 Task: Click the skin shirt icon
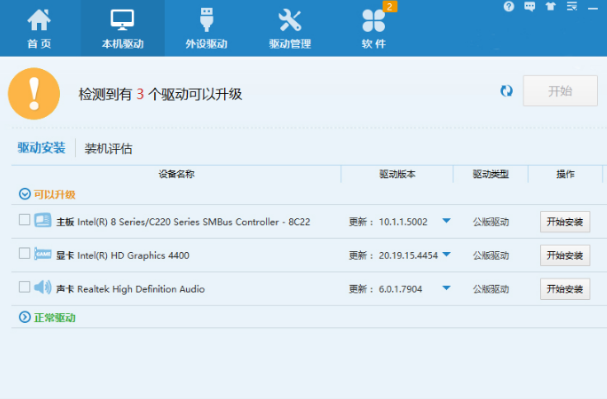pyautogui.click(x=550, y=6)
